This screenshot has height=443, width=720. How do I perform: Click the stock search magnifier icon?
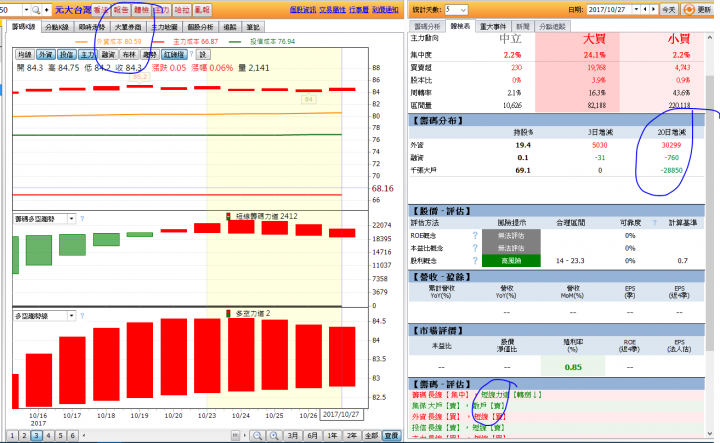coord(35,10)
